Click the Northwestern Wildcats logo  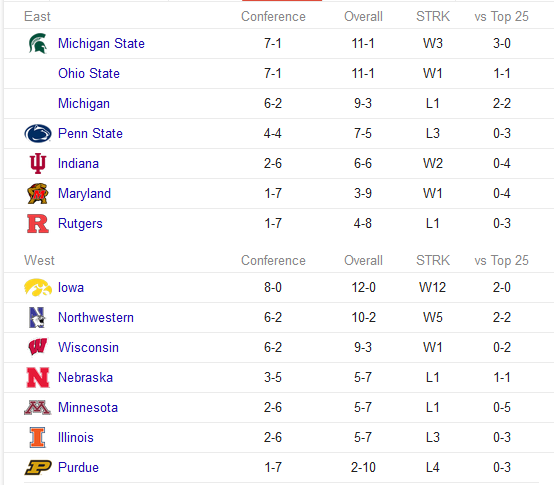(x=37, y=318)
